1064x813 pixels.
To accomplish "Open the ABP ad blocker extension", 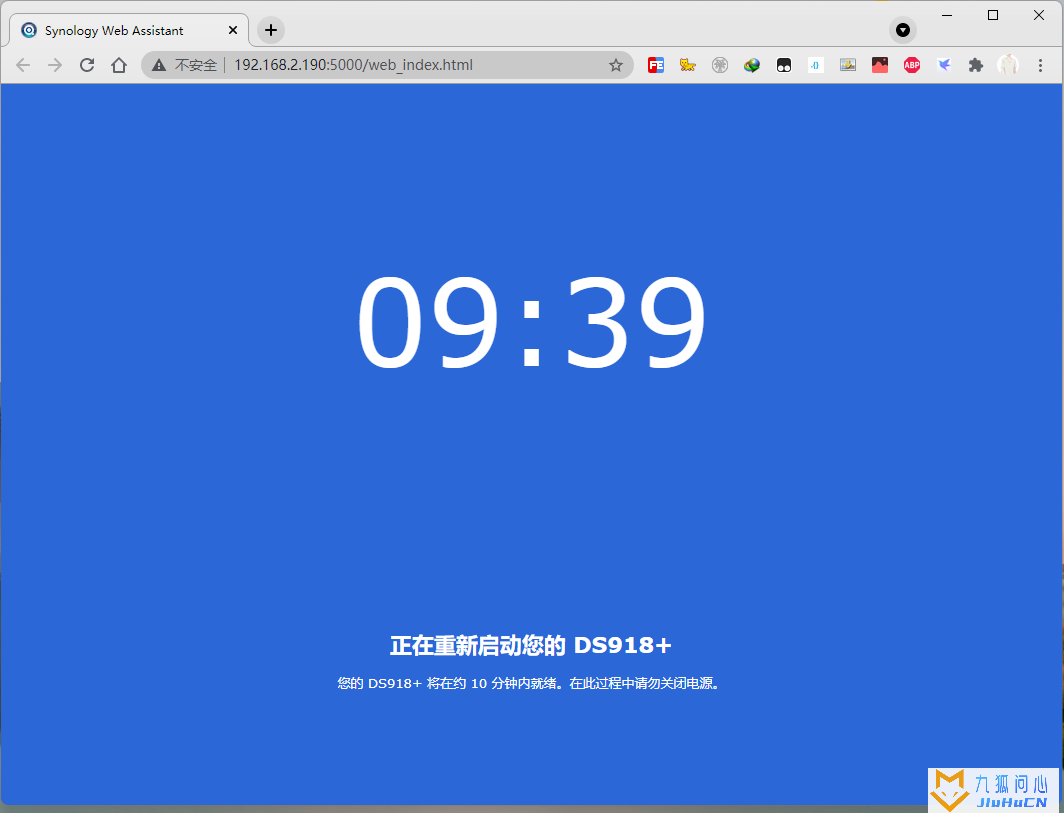I will pos(911,65).
